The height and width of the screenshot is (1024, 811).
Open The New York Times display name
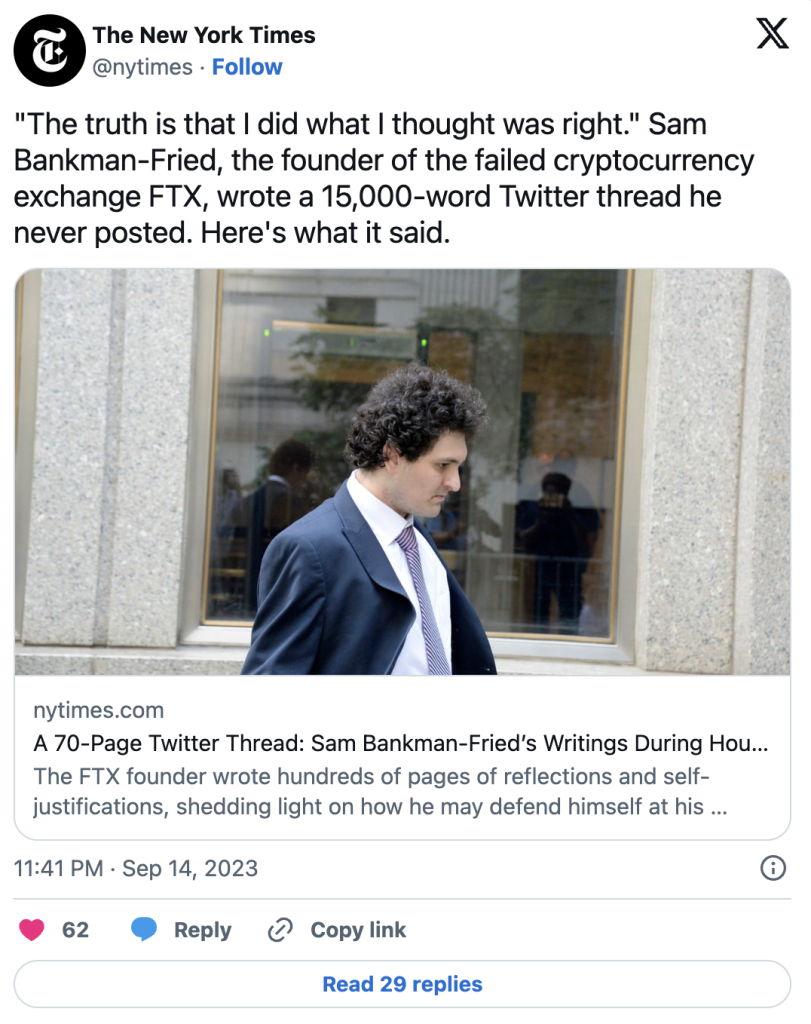tap(204, 35)
